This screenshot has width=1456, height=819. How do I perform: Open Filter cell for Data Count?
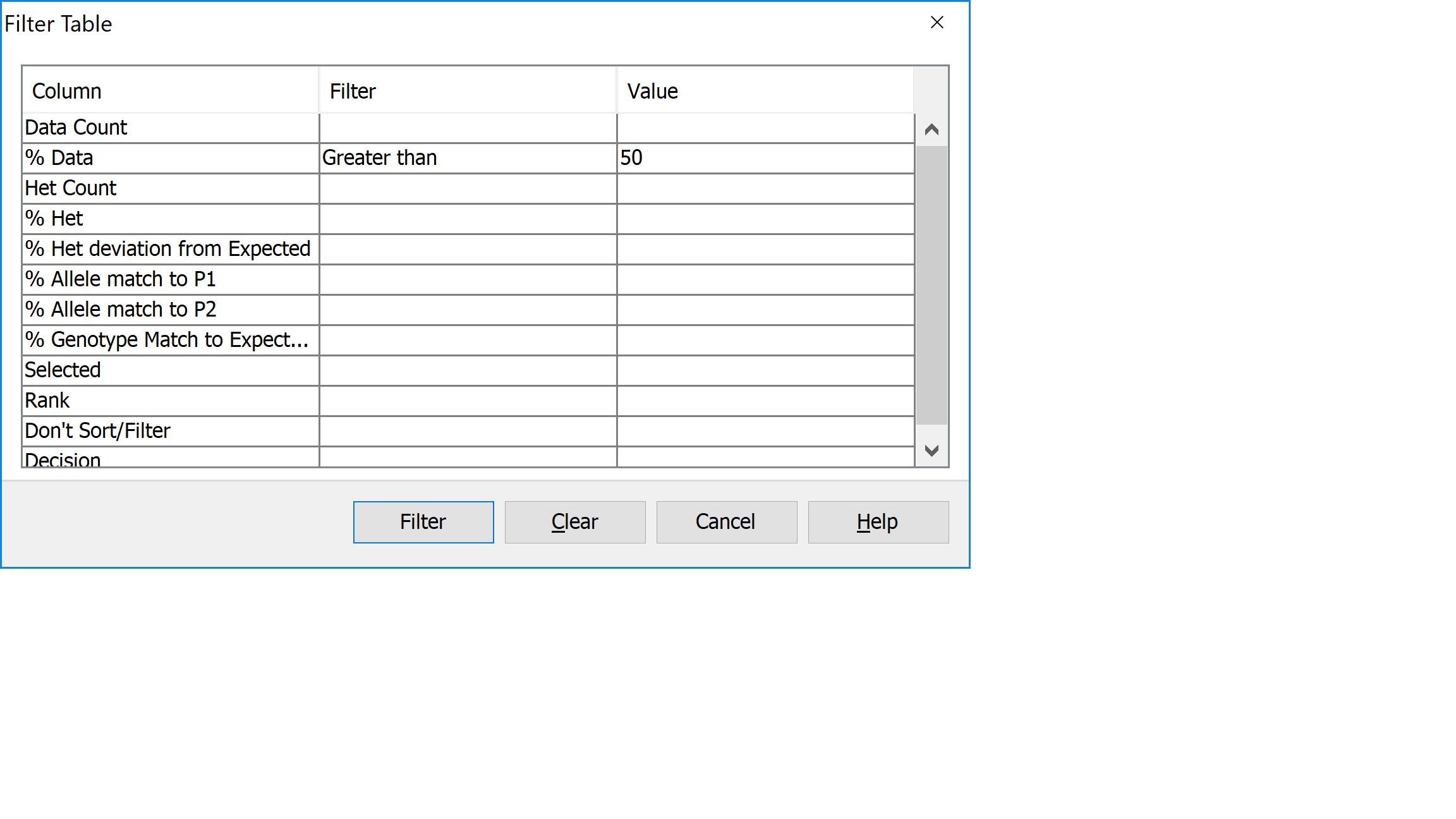(x=468, y=128)
